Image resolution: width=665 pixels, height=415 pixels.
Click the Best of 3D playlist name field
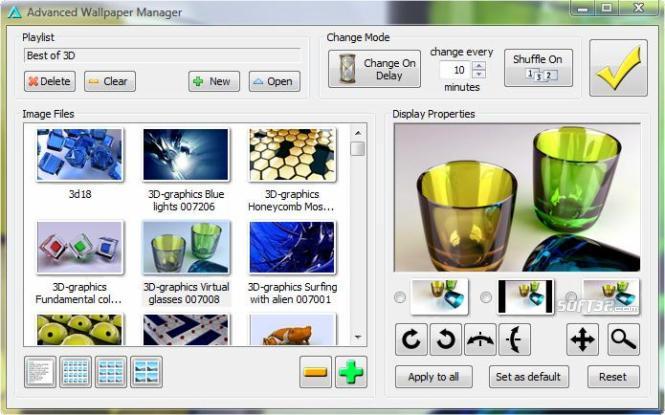point(162,56)
